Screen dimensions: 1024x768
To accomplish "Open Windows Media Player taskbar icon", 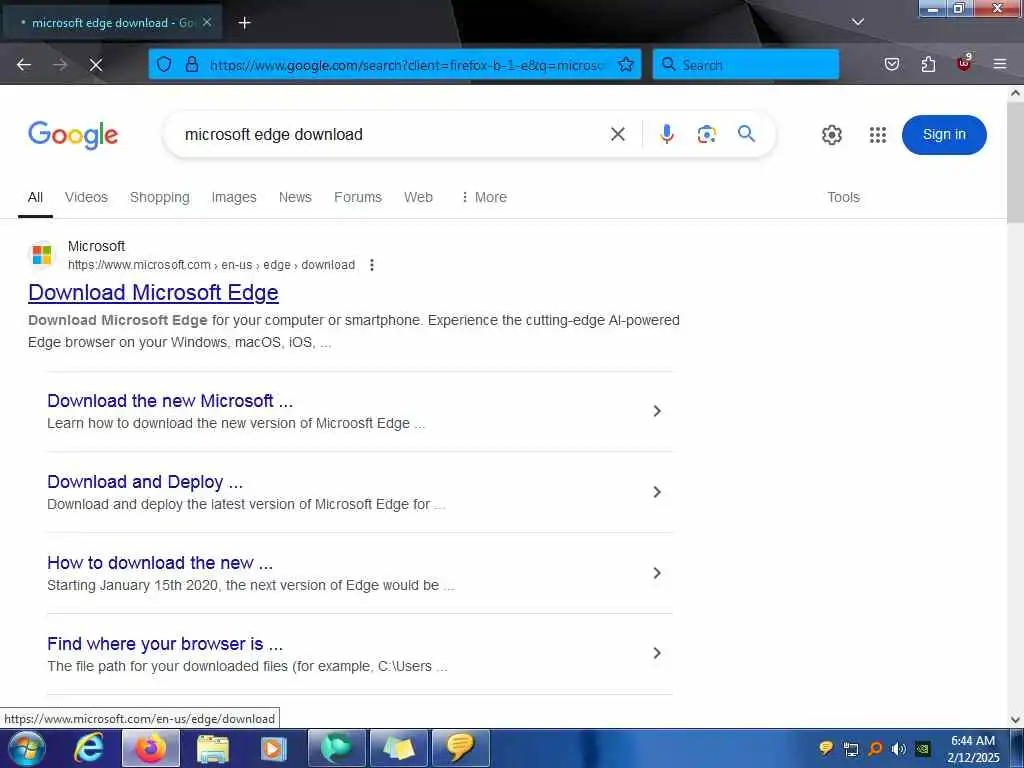I will pyautogui.click(x=273, y=748).
